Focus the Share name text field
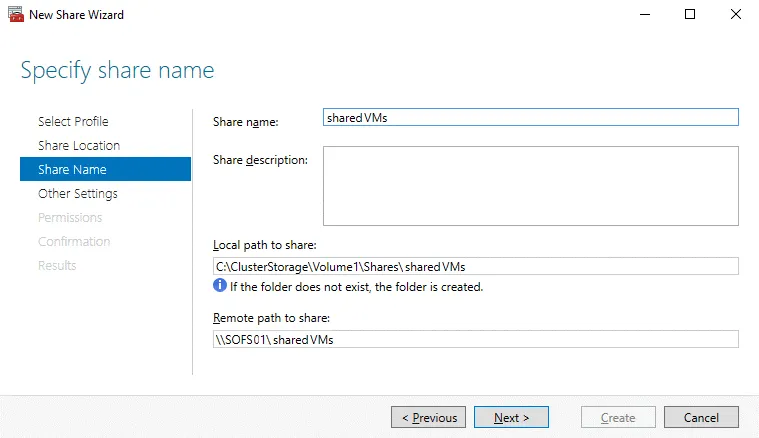This screenshot has height=438, width=759. pos(530,117)
